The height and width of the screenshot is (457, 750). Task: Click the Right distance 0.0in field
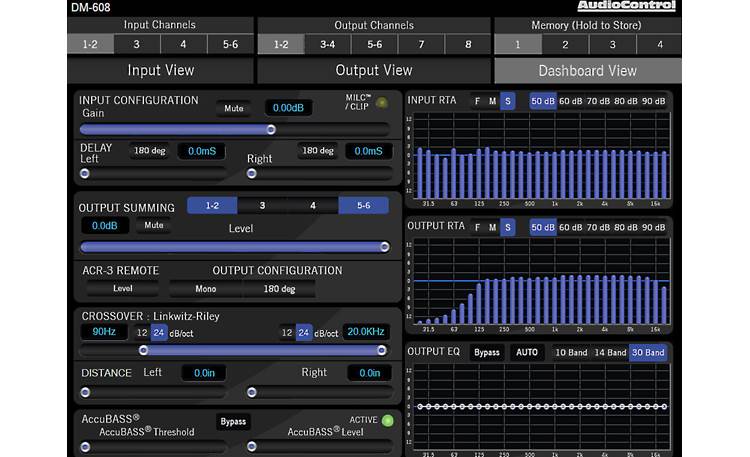click(x=370, y=373)
